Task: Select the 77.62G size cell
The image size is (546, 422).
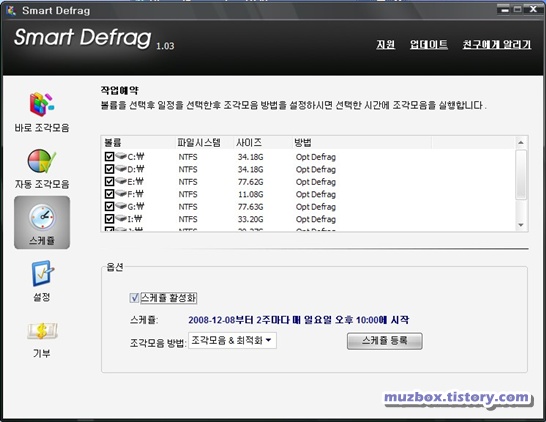Action: (x=250, y=182)
